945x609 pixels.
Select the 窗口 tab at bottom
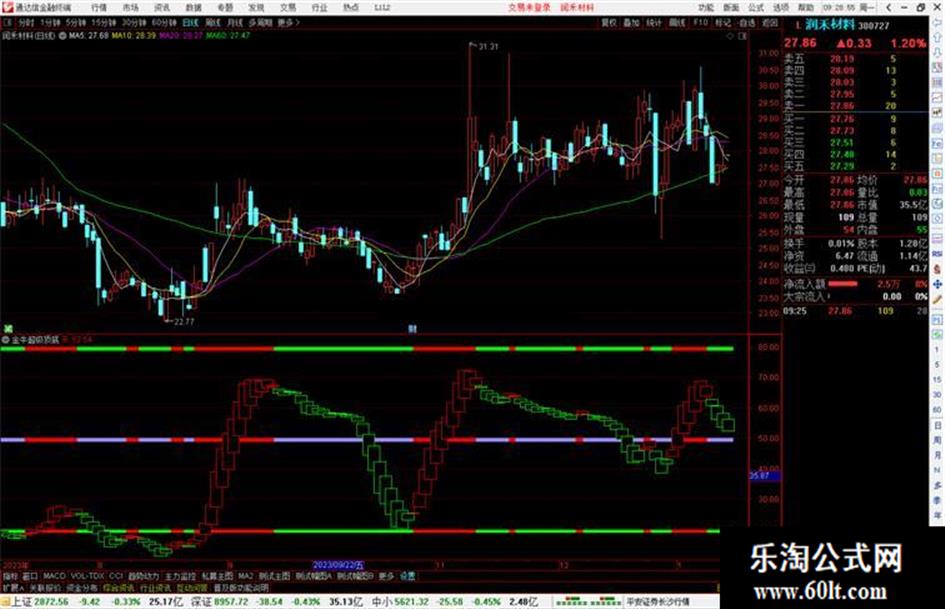30,576
